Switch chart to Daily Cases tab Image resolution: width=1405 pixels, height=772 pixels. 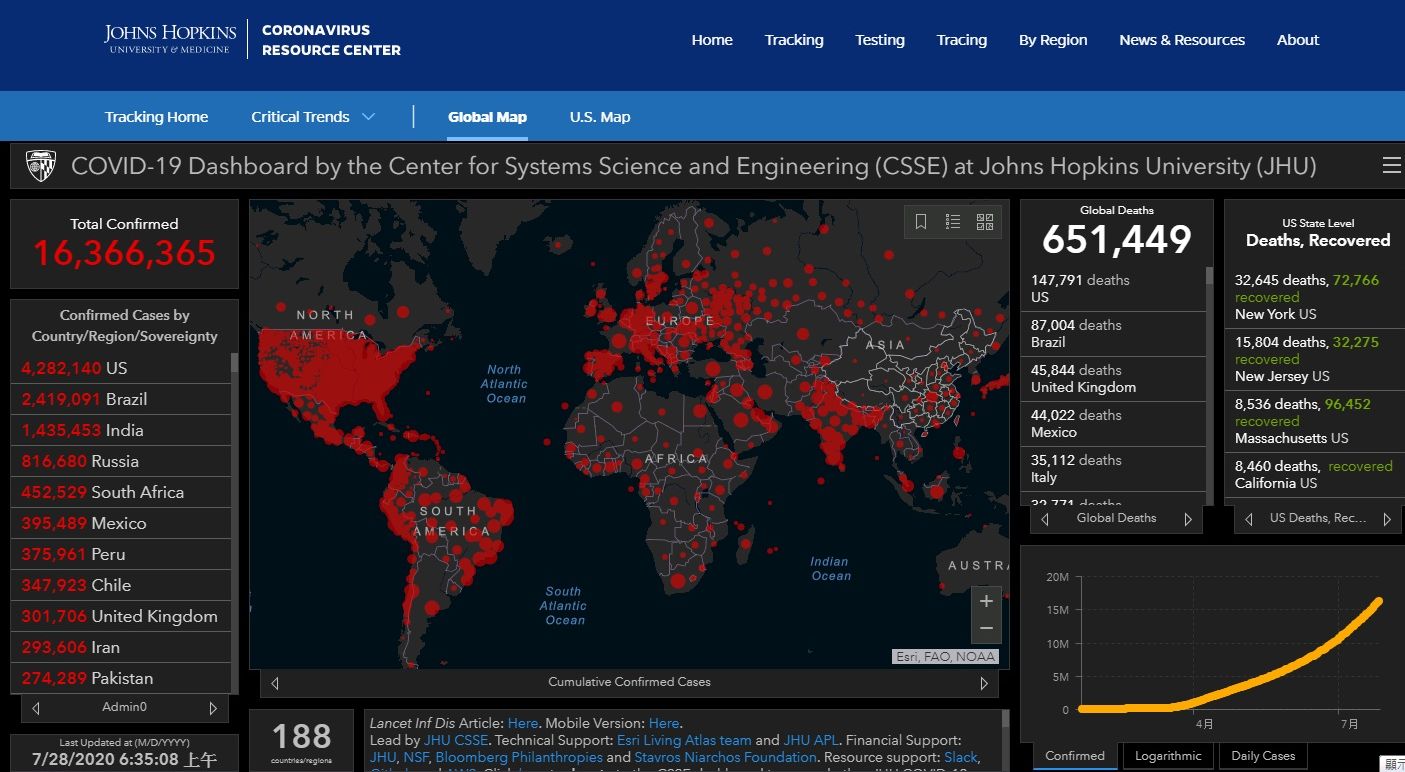tap(1263, 756)
